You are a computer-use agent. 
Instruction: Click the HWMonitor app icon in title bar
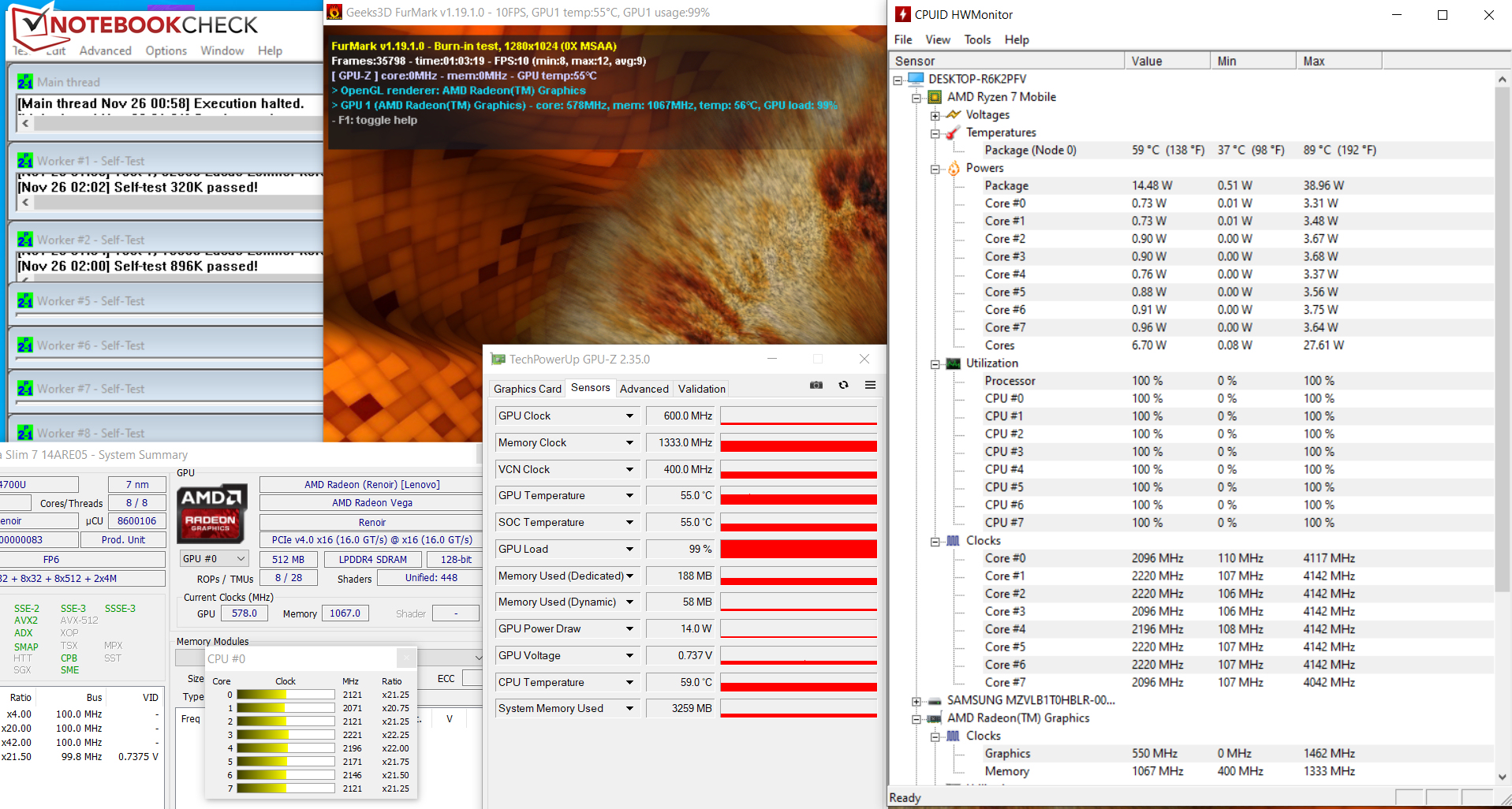click(903, 14)
